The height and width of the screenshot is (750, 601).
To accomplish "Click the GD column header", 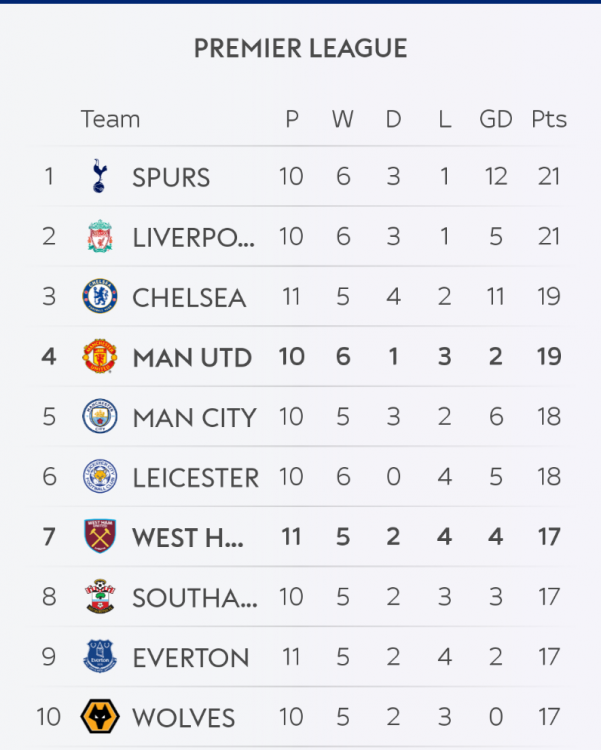I will coord(495,119).
